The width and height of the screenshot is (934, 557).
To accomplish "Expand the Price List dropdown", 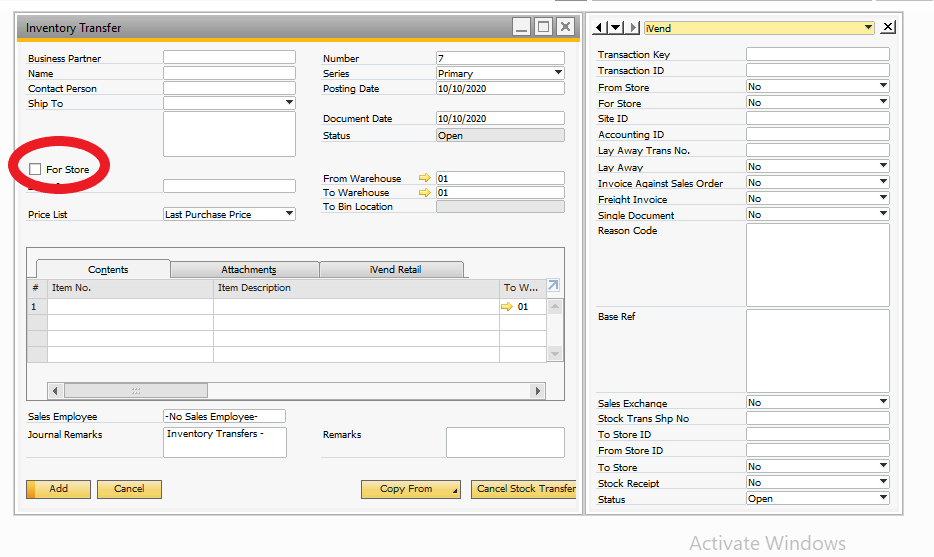I will [289, 213].
